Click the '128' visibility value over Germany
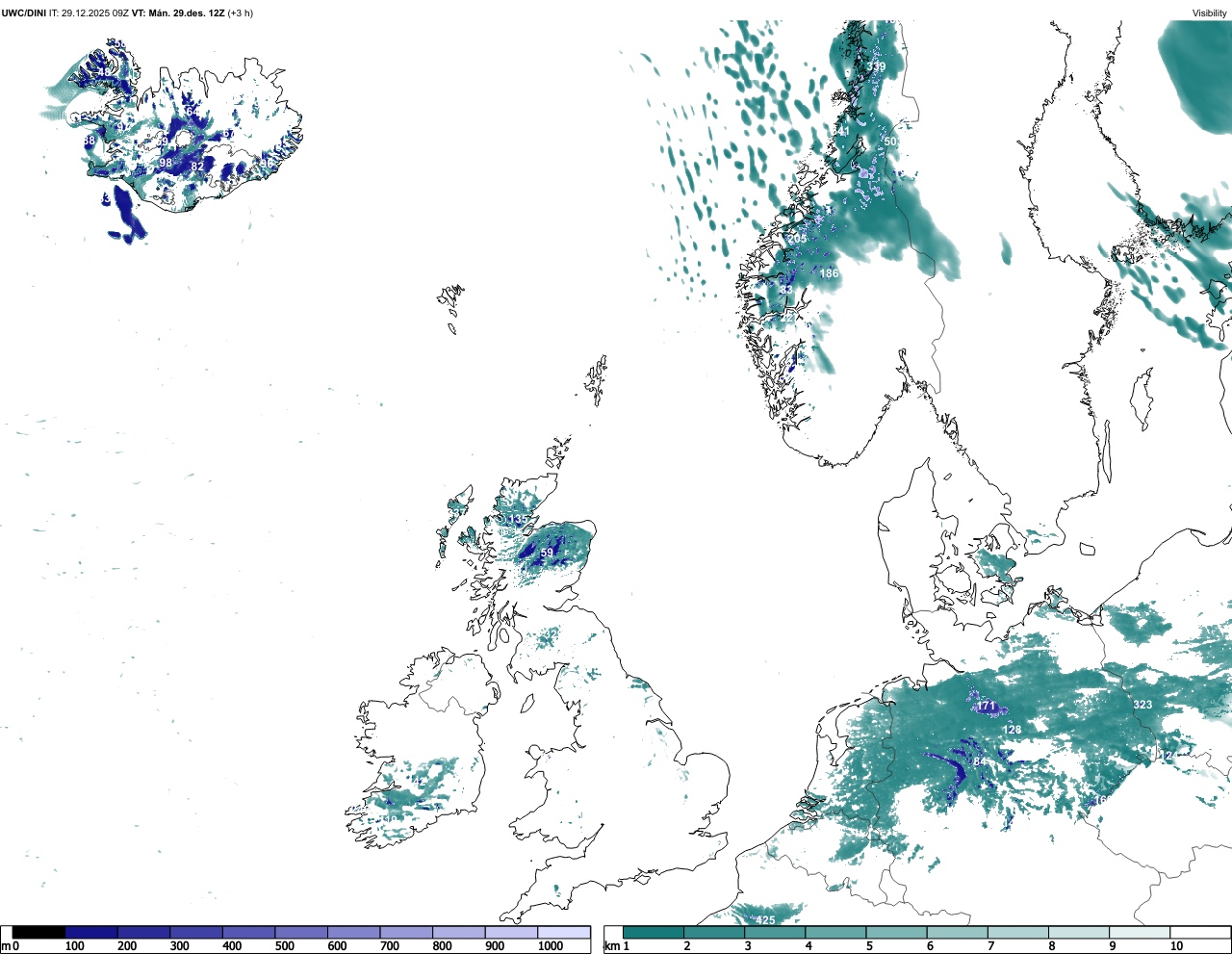 (x=1012, y=730)
